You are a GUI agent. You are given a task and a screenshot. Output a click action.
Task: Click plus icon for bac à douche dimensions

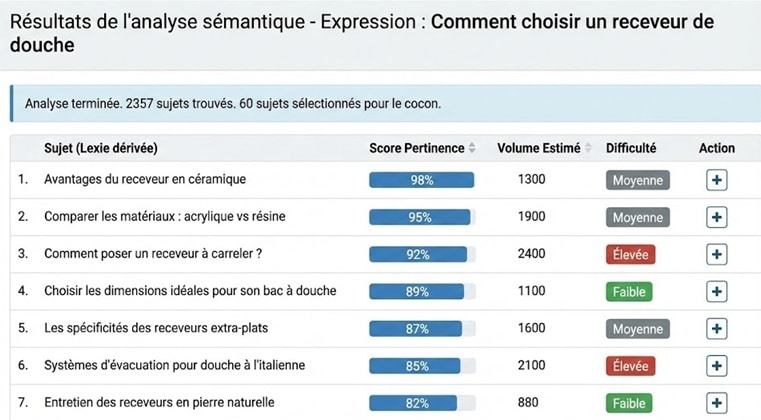[716, 291]
